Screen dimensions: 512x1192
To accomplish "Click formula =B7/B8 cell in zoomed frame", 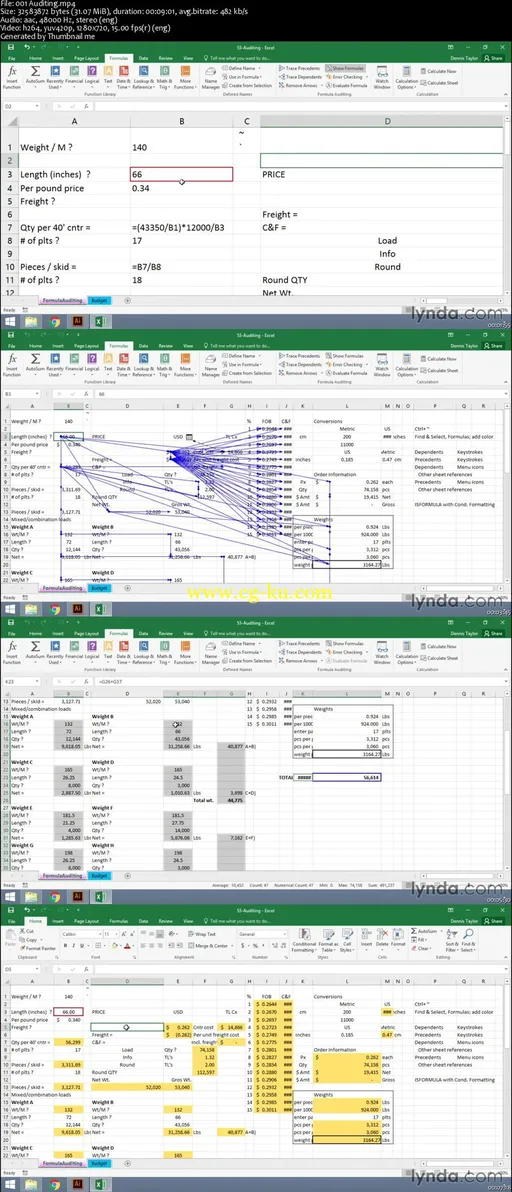I will [181, 267].
